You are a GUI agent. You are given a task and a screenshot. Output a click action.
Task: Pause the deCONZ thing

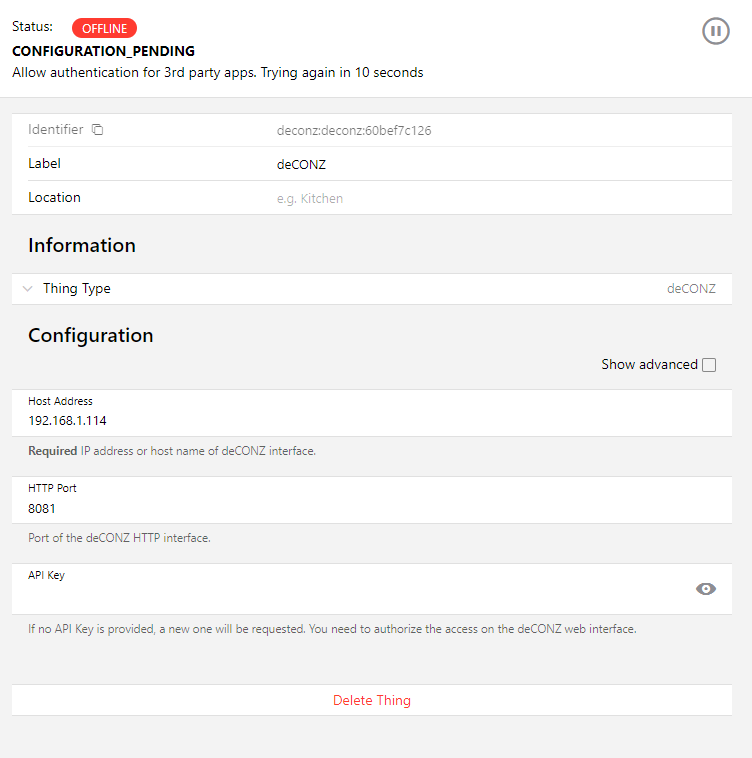tap(715, 31)
